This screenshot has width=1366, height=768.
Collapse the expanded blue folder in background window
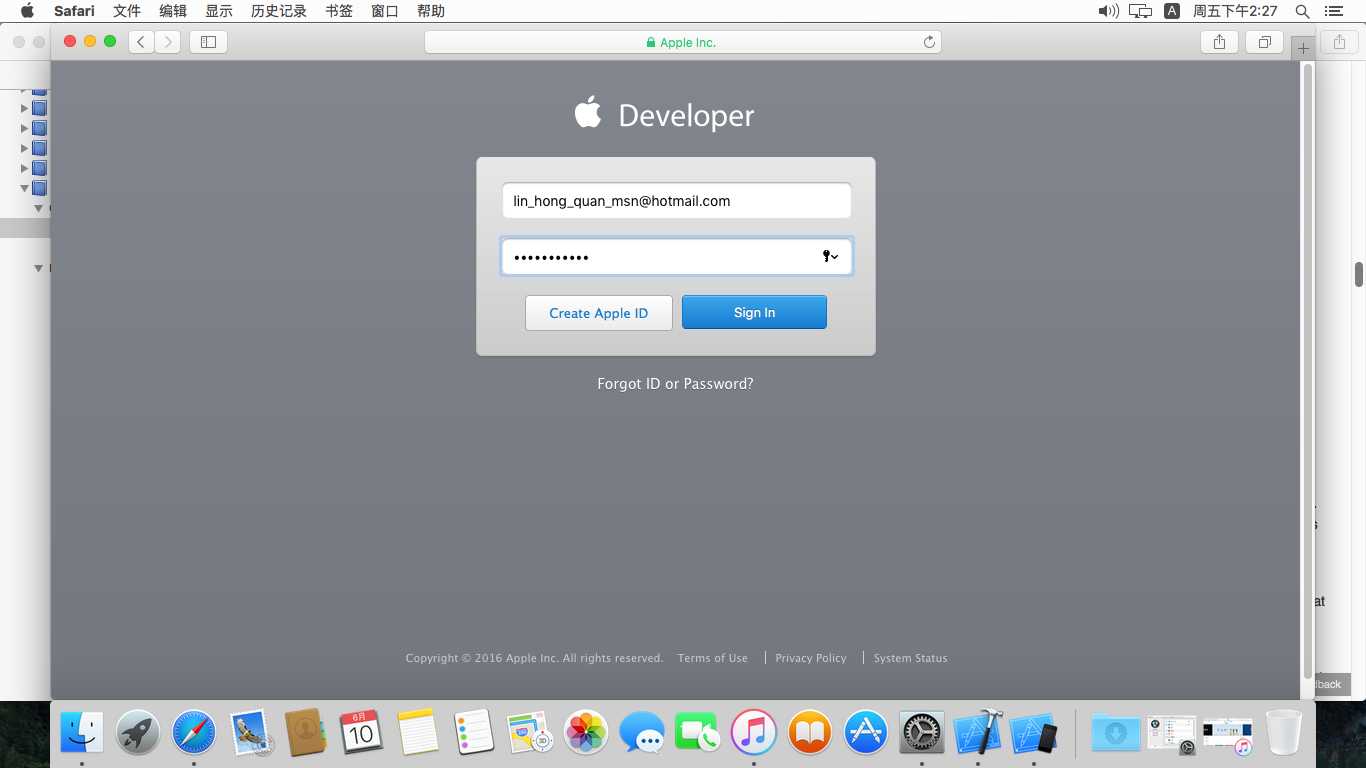click(x=25, y=188)
